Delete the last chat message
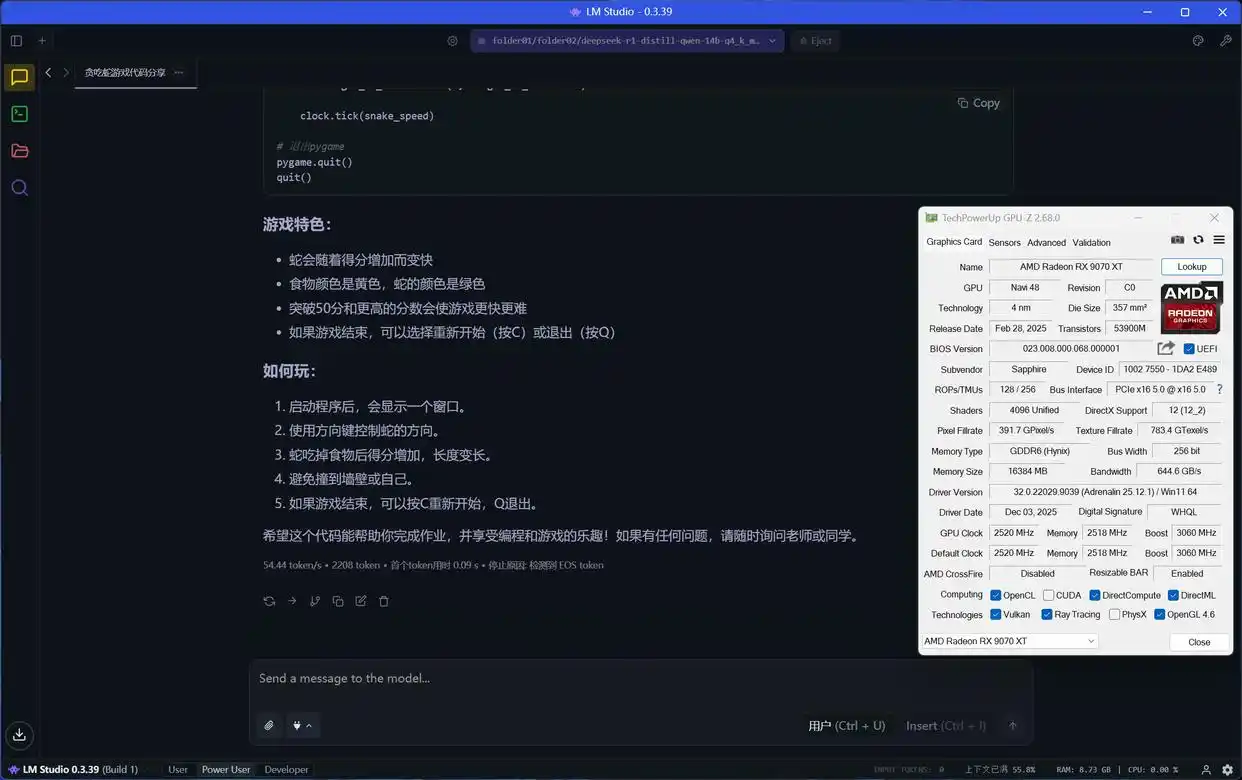Image resolution: width=1242 pixels, height=780 pixels. [x=384, y=600]
